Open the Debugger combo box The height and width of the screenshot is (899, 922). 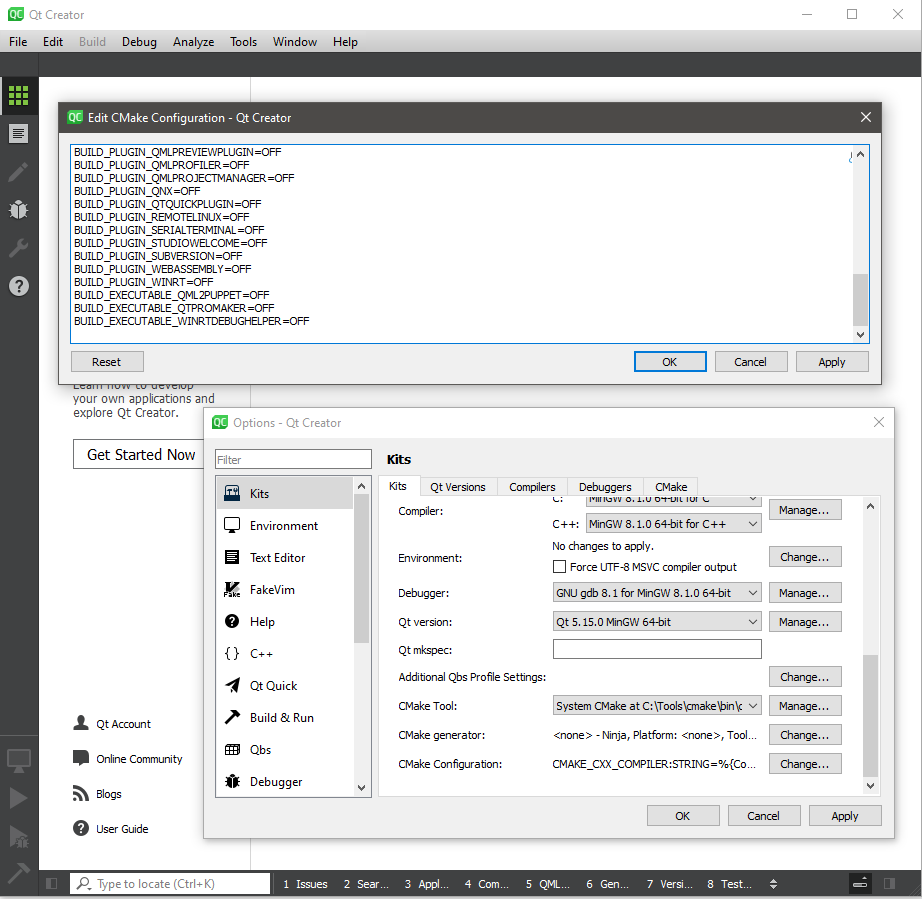658,593
